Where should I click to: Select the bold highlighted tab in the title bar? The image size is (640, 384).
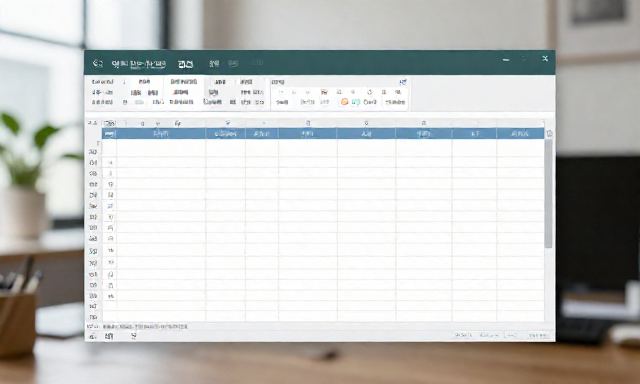point(186,64)
